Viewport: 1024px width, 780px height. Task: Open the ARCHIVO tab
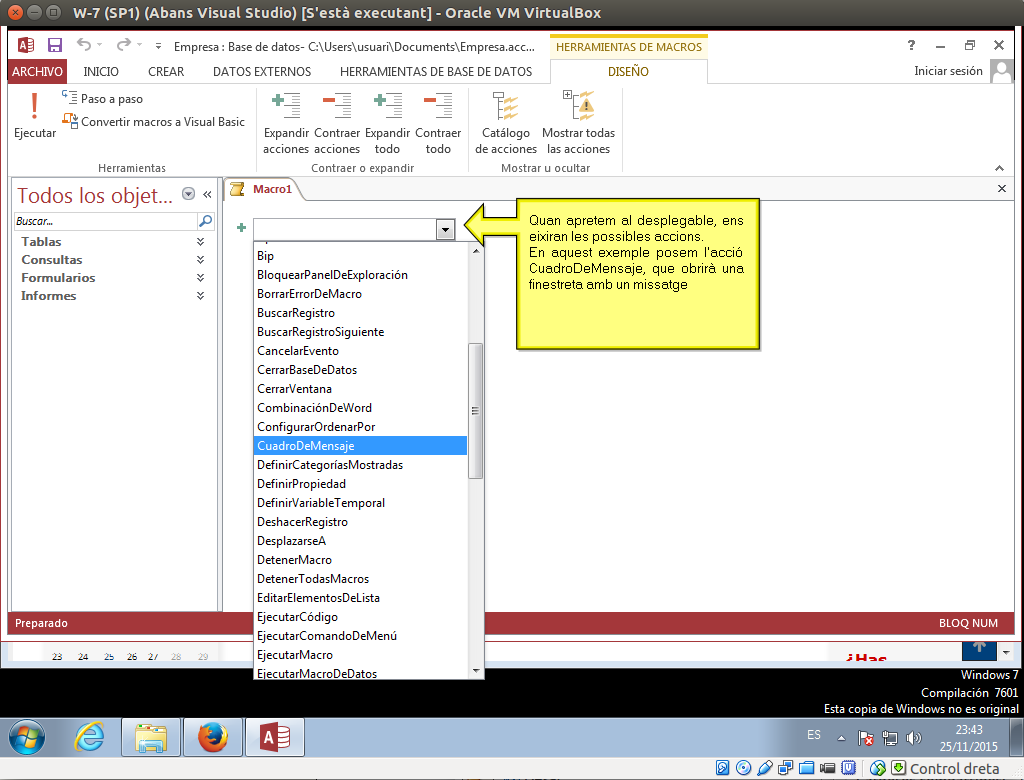(x=37, y=71)
